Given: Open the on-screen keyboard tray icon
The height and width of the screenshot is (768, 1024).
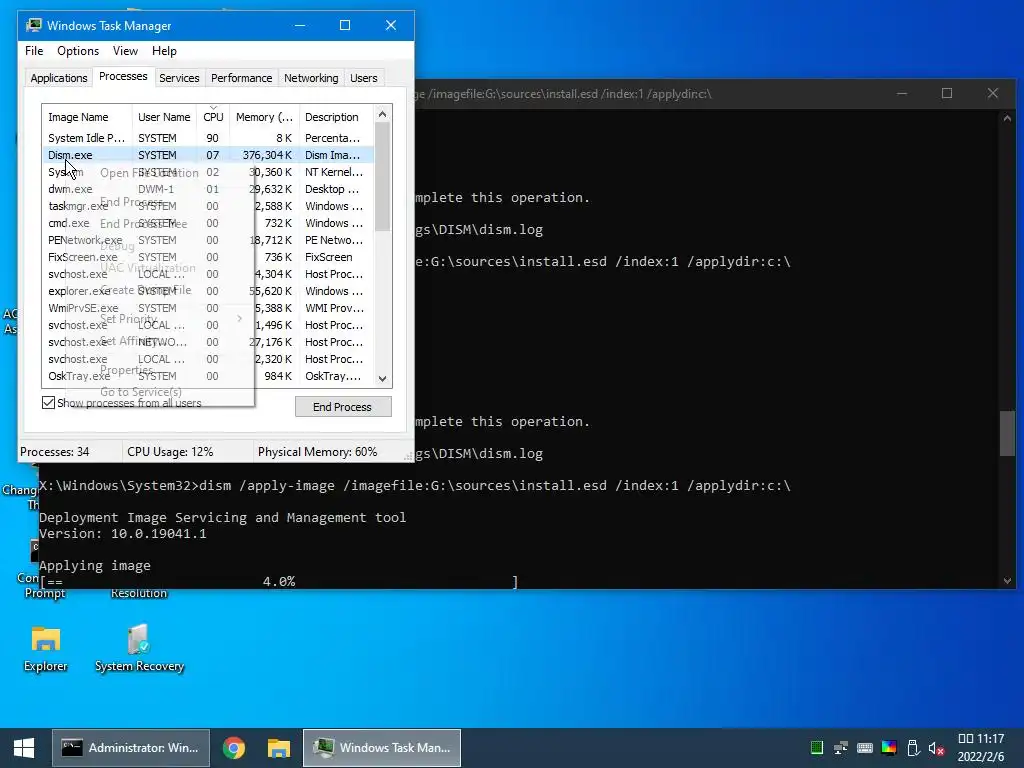Looking at the screenshot, I should (x=865, y=748).
